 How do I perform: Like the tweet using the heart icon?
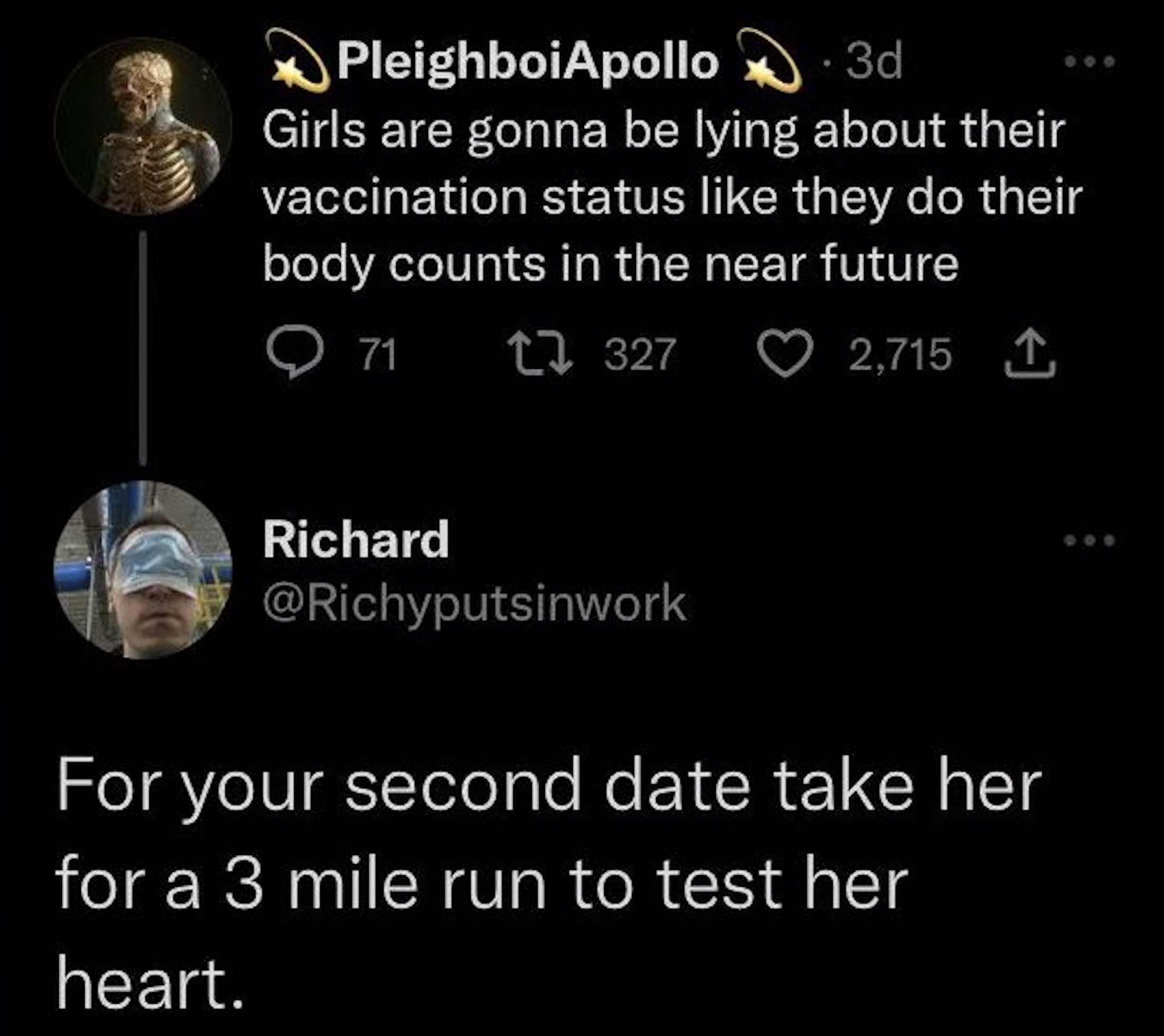pyautogui.click(x=786, y=353)
